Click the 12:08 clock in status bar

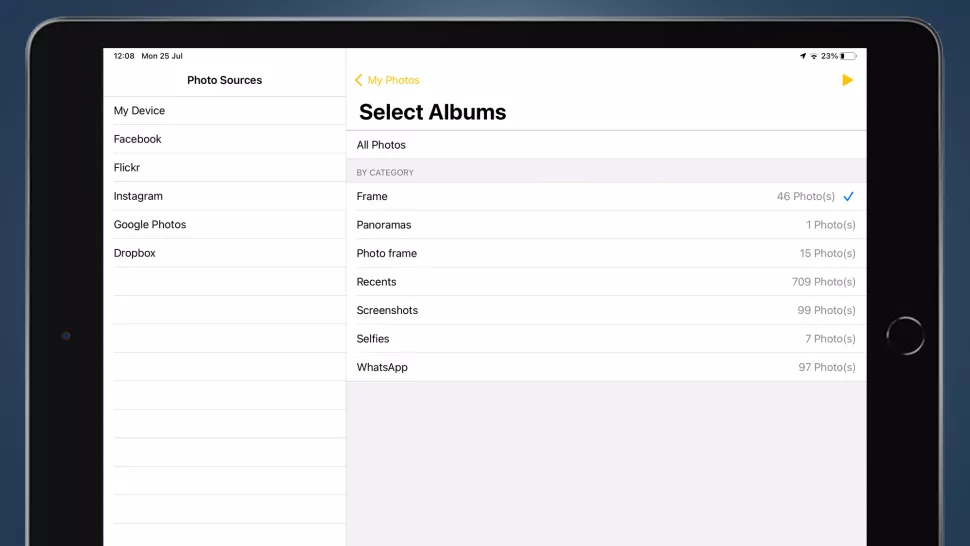(x=124, y=56)
